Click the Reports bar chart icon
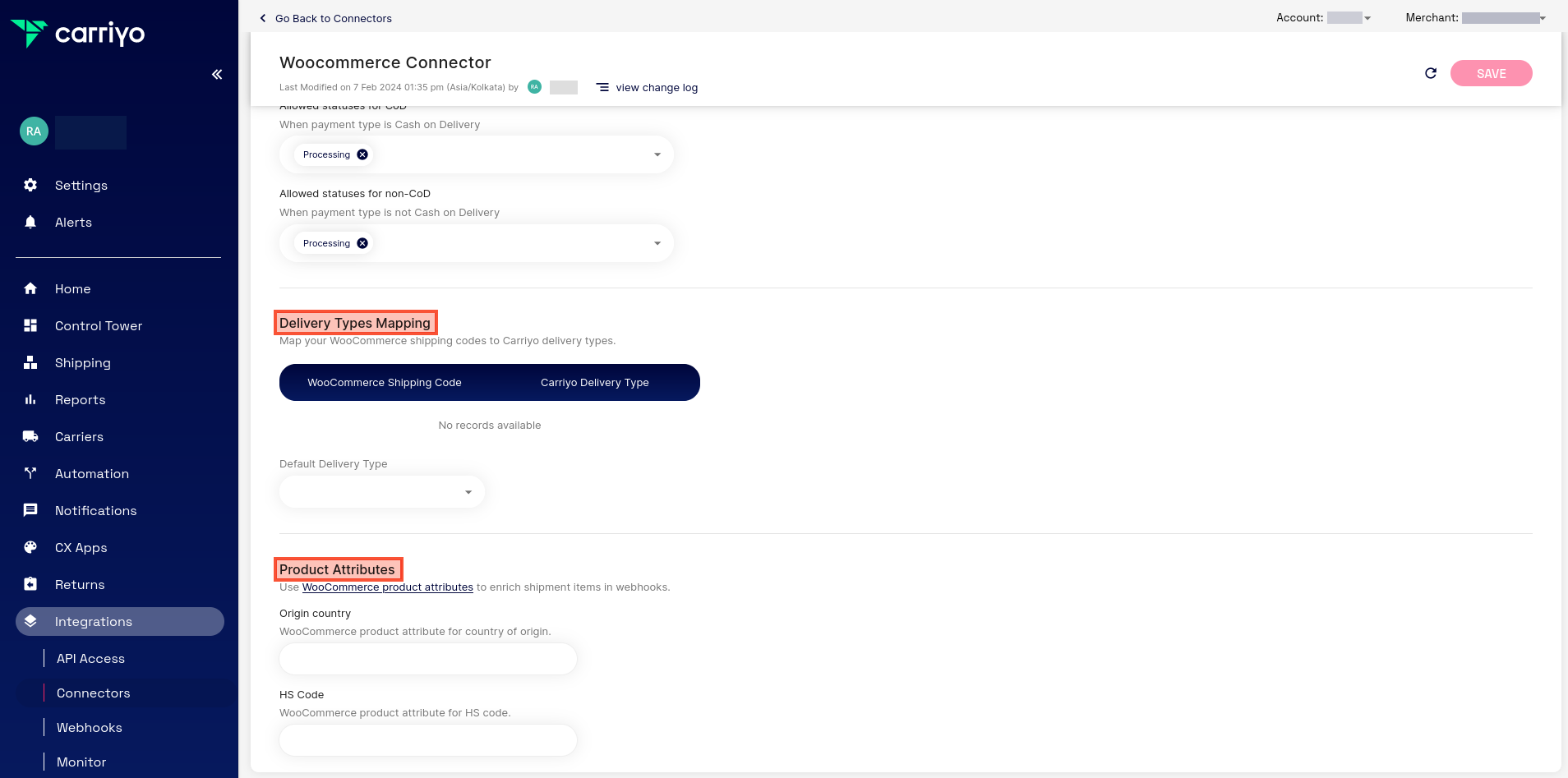Image resolution: width=1568 pixels, height=778 pixels. click(x=30, y=399)
